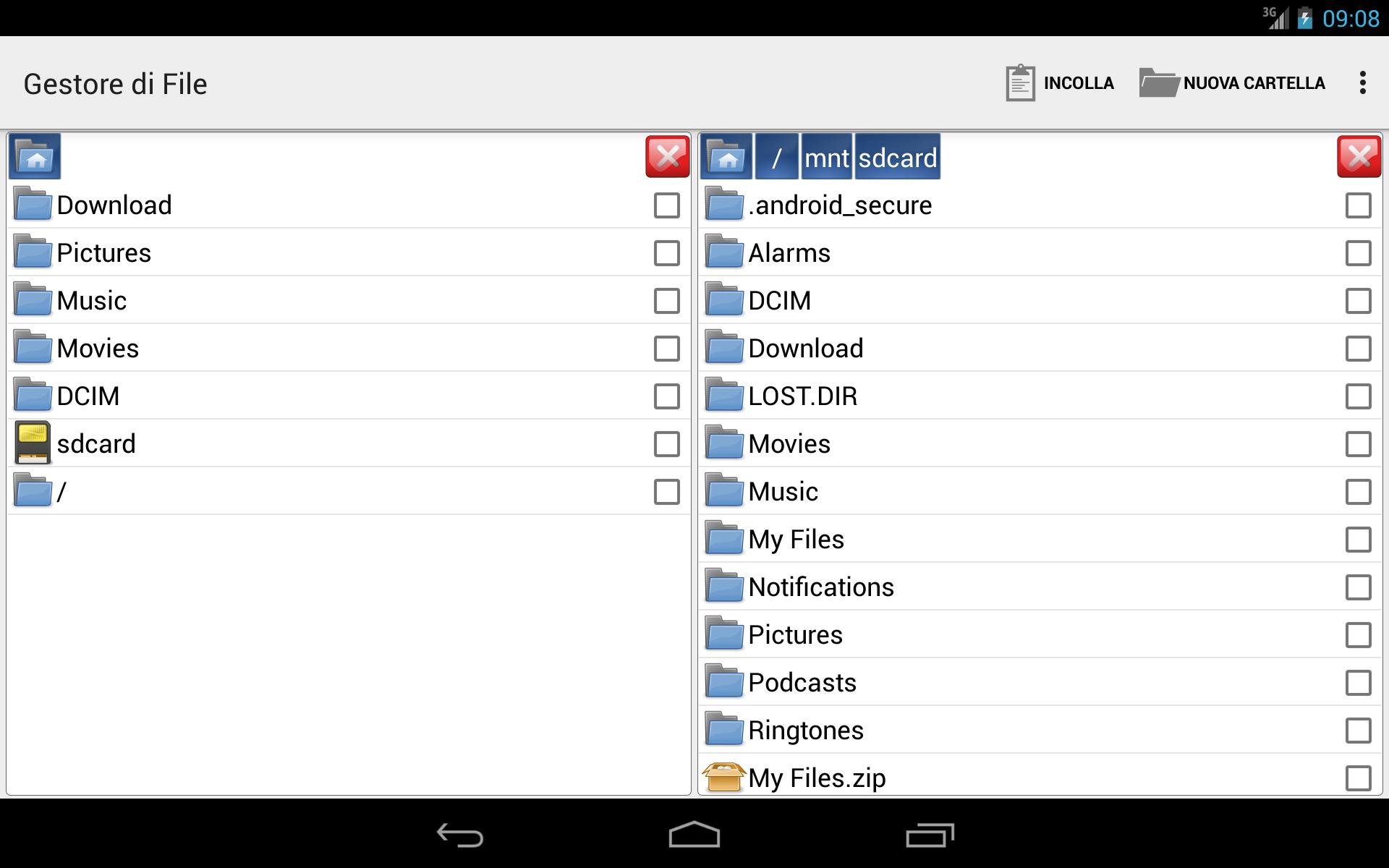Navigate to mnt in the breadcrumb
The image size is (1389, 868).
click(826, 156)
